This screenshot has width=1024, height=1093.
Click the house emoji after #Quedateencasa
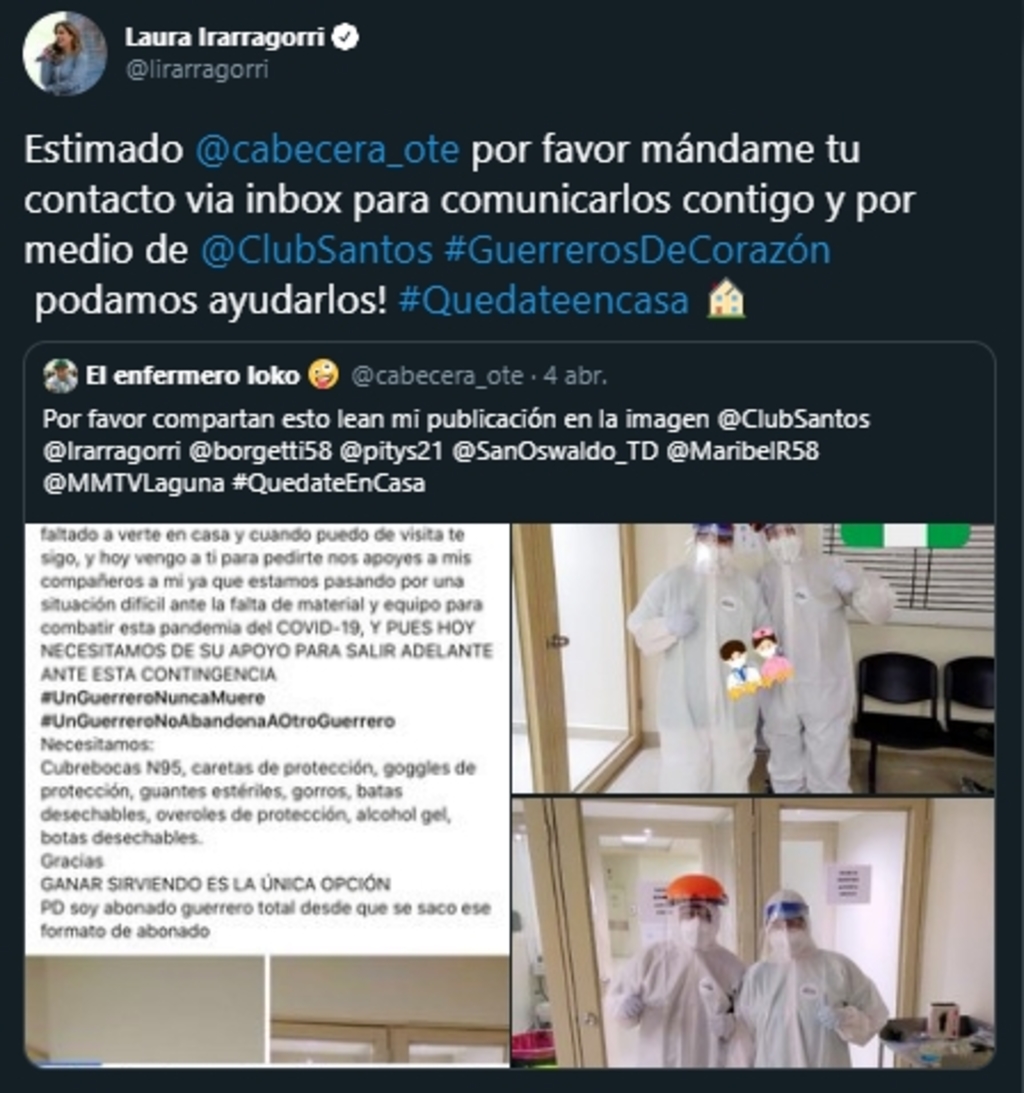click(726, 299)
